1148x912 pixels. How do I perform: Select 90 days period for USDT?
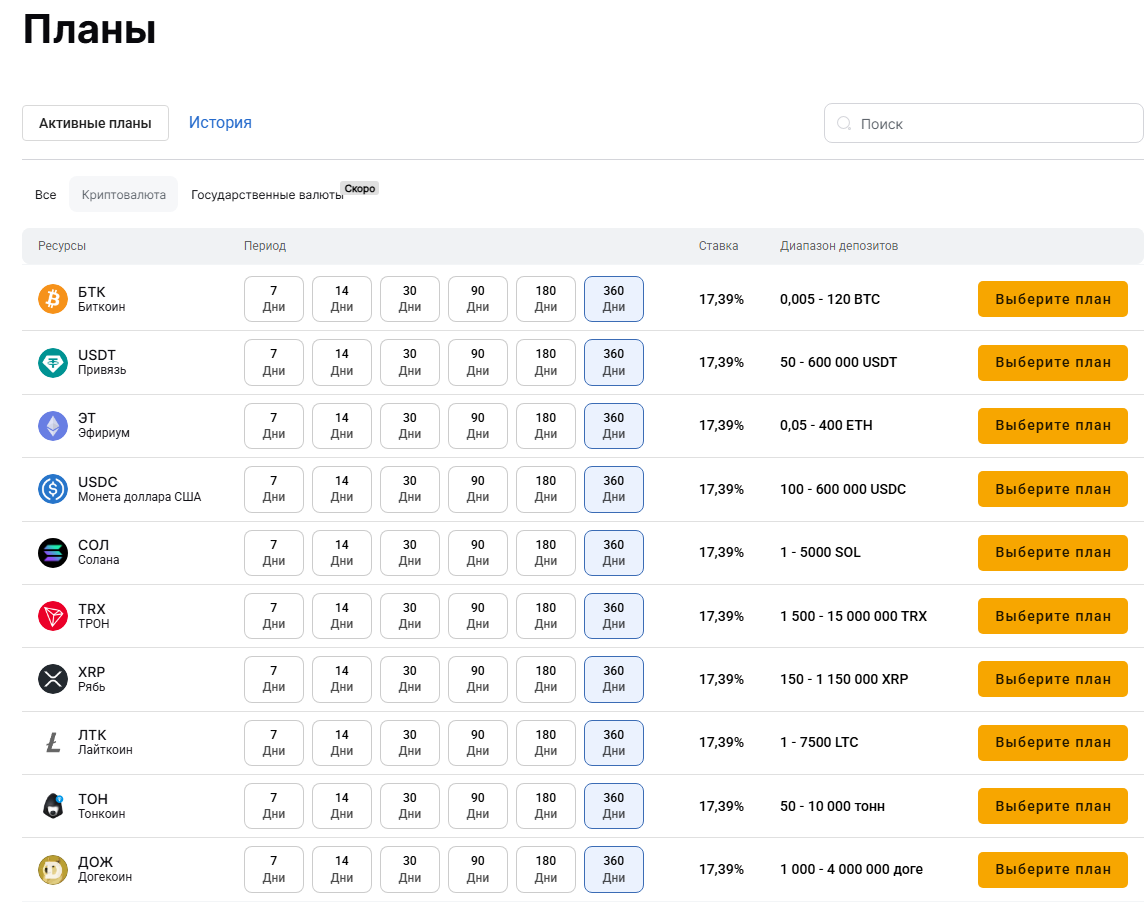(478, 362)
